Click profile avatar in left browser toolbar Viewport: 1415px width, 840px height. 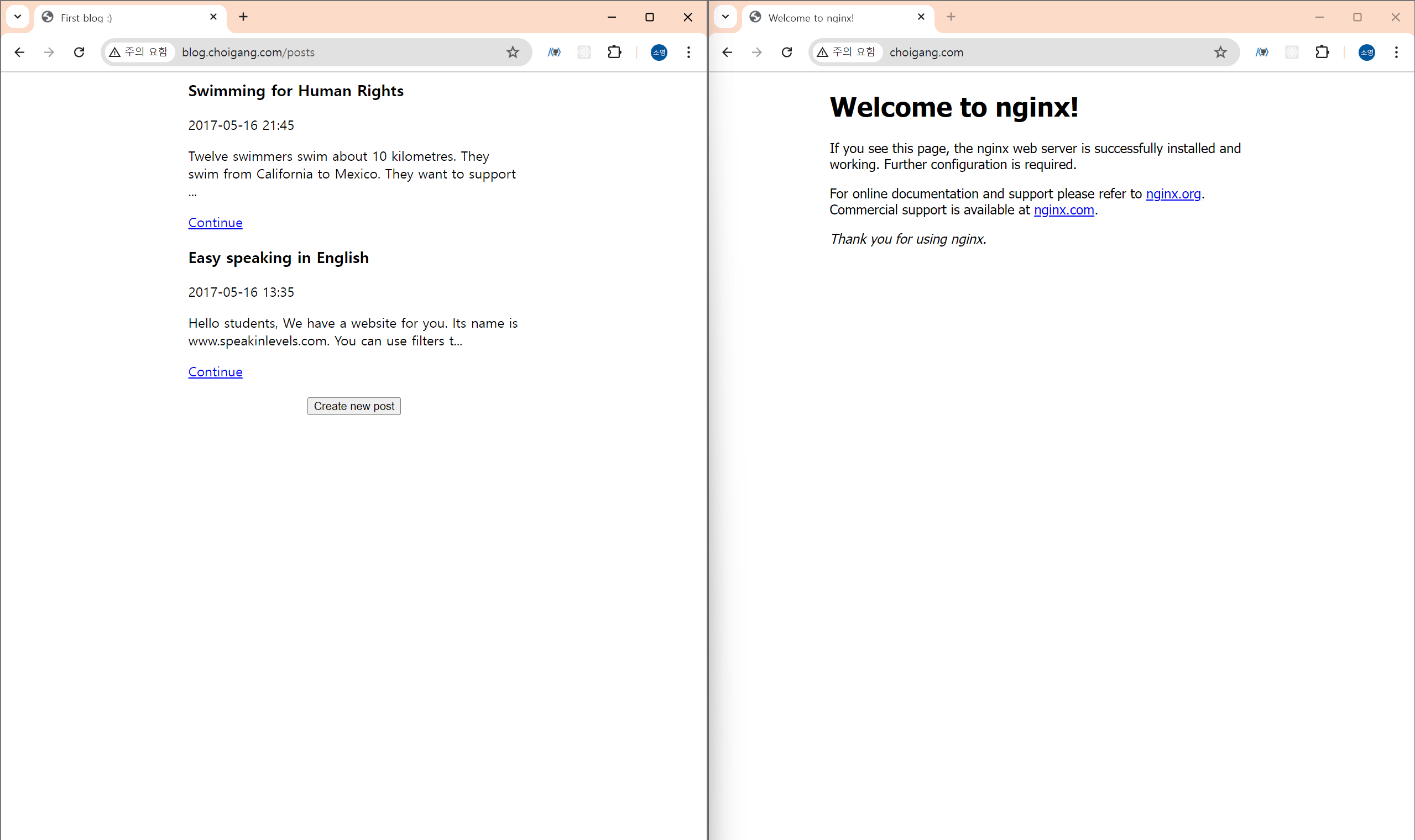pyautogui.click(x=659, y=52)
